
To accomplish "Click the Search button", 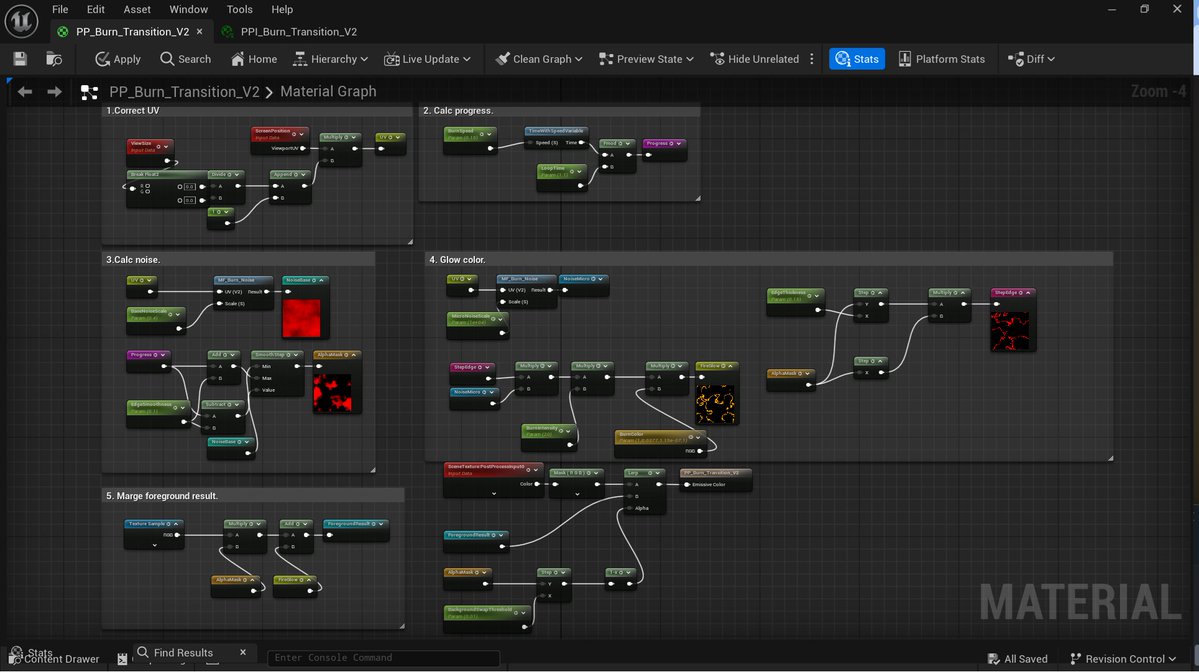I will [185, 59].
